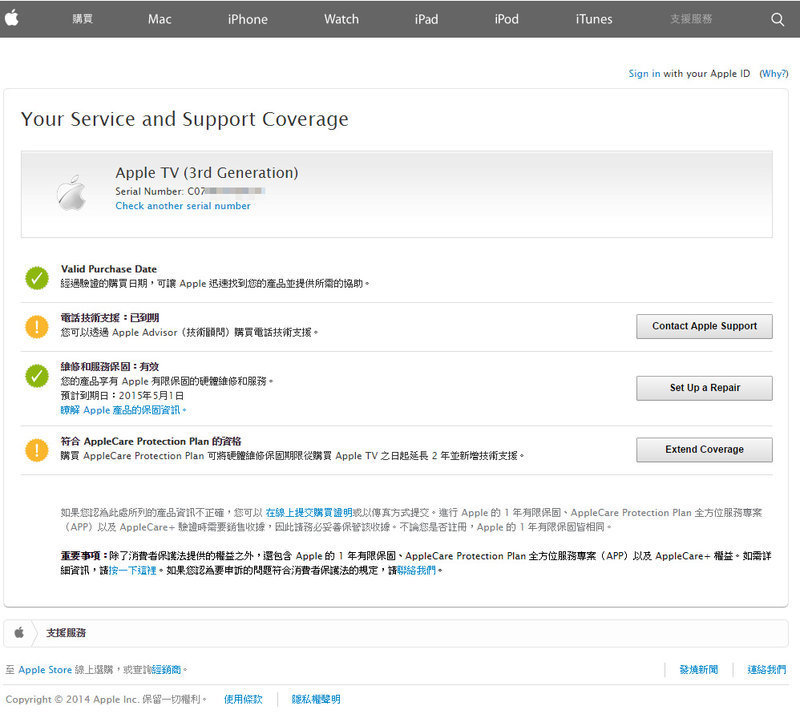Screen dimensions: 800x714
Task: Click the Apple TV (3rd Generation) title
Action: pyautogui.click(x=207, y=173)
